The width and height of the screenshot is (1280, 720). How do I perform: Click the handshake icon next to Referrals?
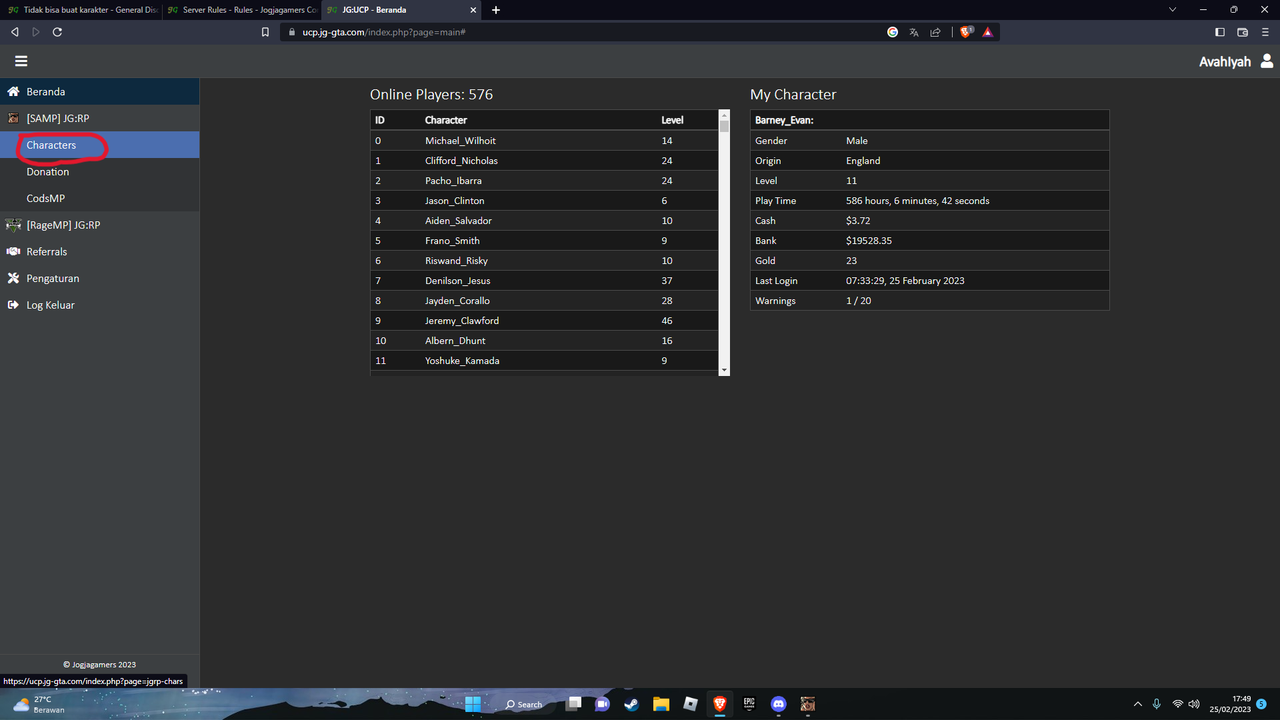(14, 251)
